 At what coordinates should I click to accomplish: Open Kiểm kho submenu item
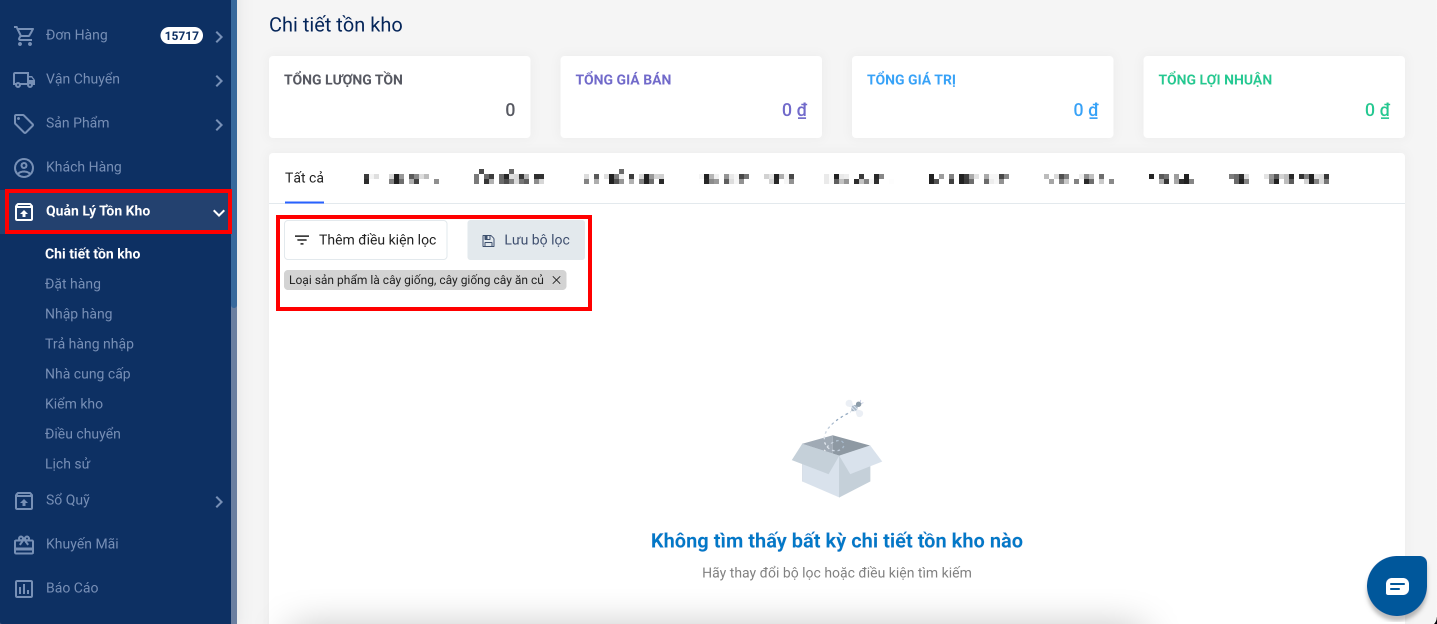pyautogui.click(x=74, y=404)
